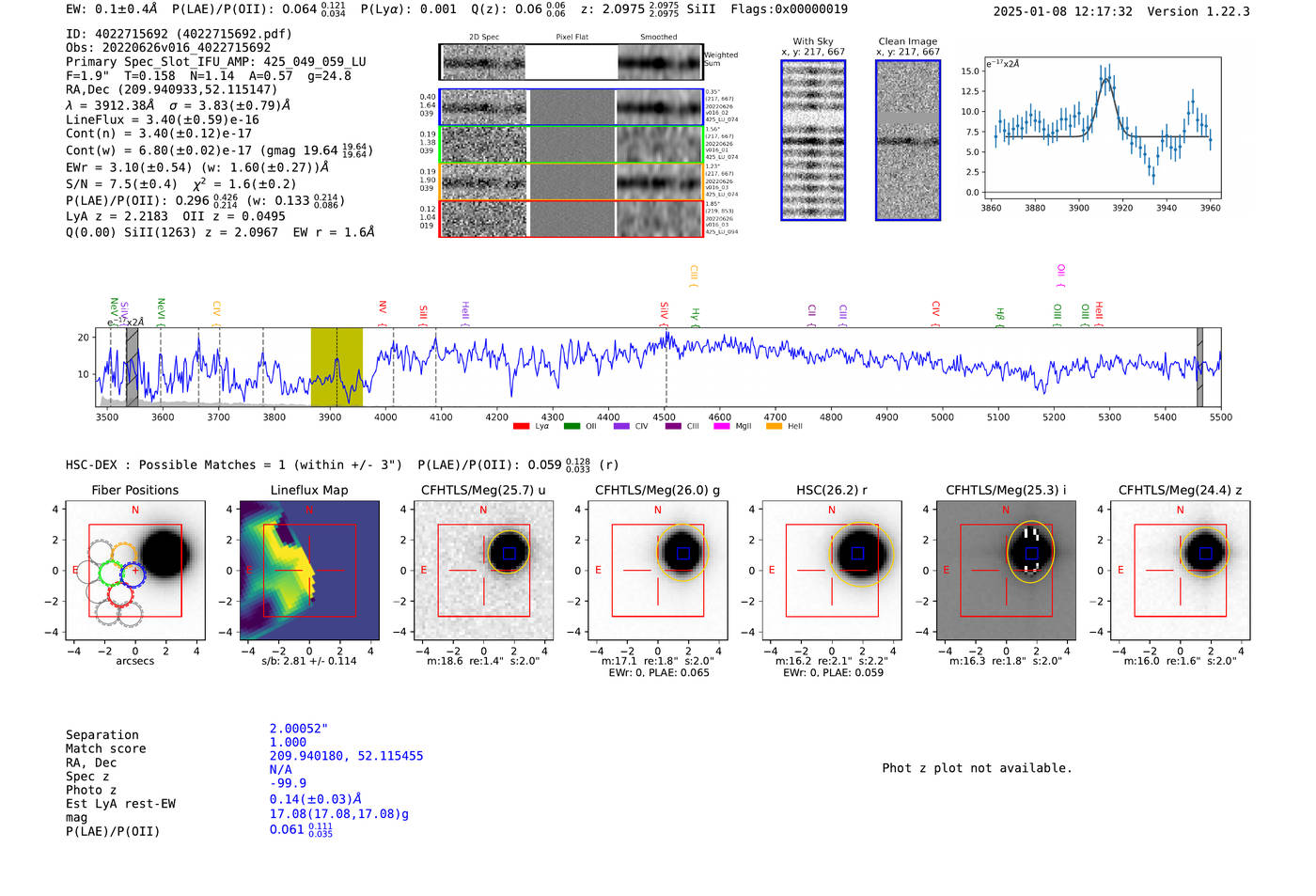Click the green Hβ line marker label
Viewport: 1316px width, 896px height.
pos(1000,315)
